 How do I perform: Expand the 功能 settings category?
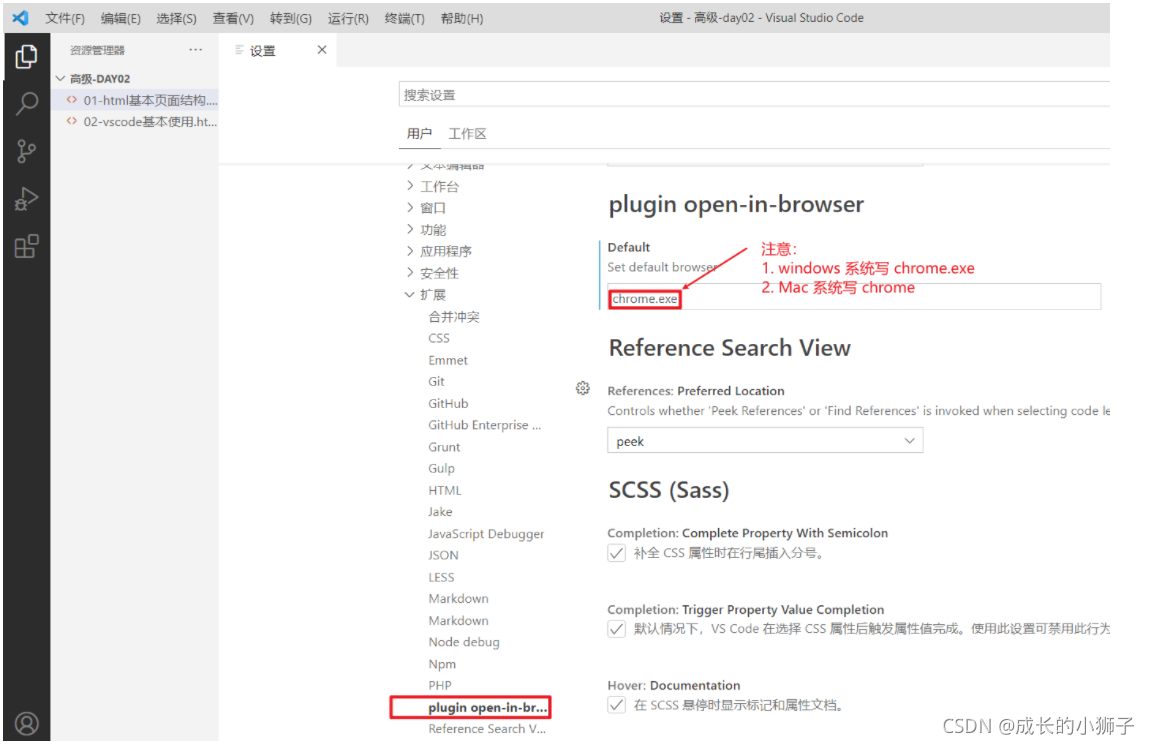[410, 229]
